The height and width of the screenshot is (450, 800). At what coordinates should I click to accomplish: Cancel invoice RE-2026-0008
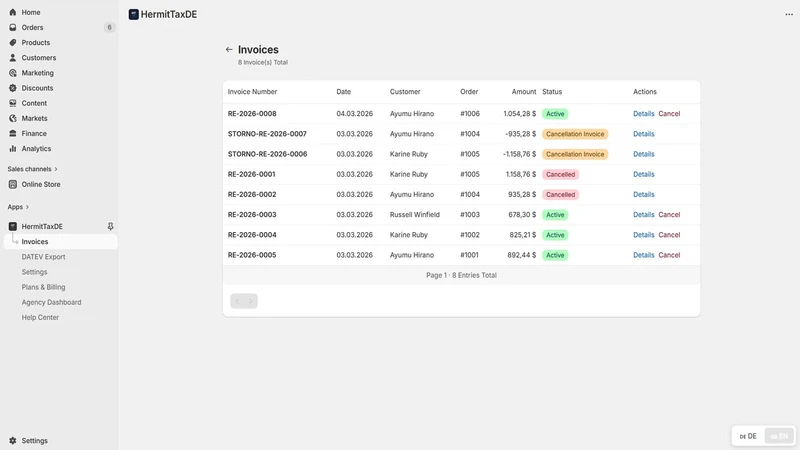coord(669,114)
